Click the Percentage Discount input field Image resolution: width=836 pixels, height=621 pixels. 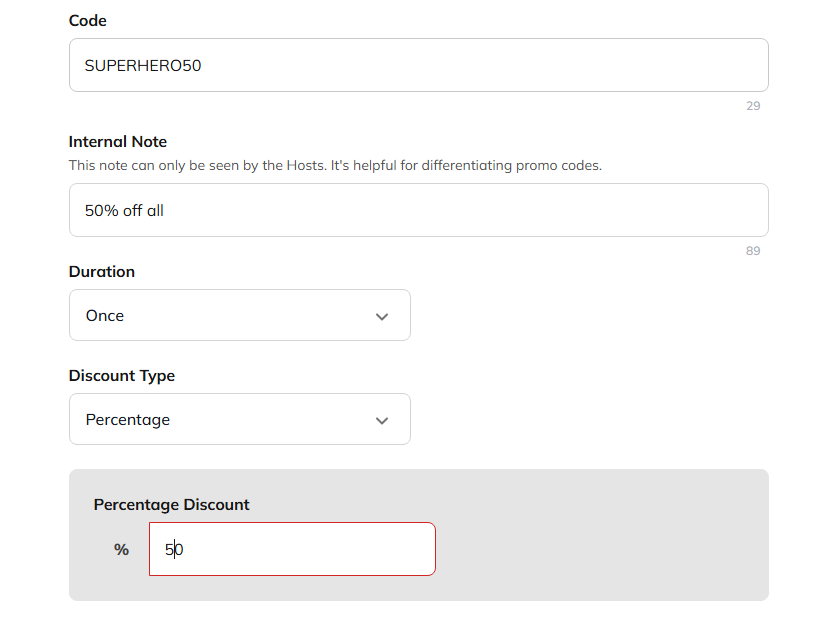point(292,549)
